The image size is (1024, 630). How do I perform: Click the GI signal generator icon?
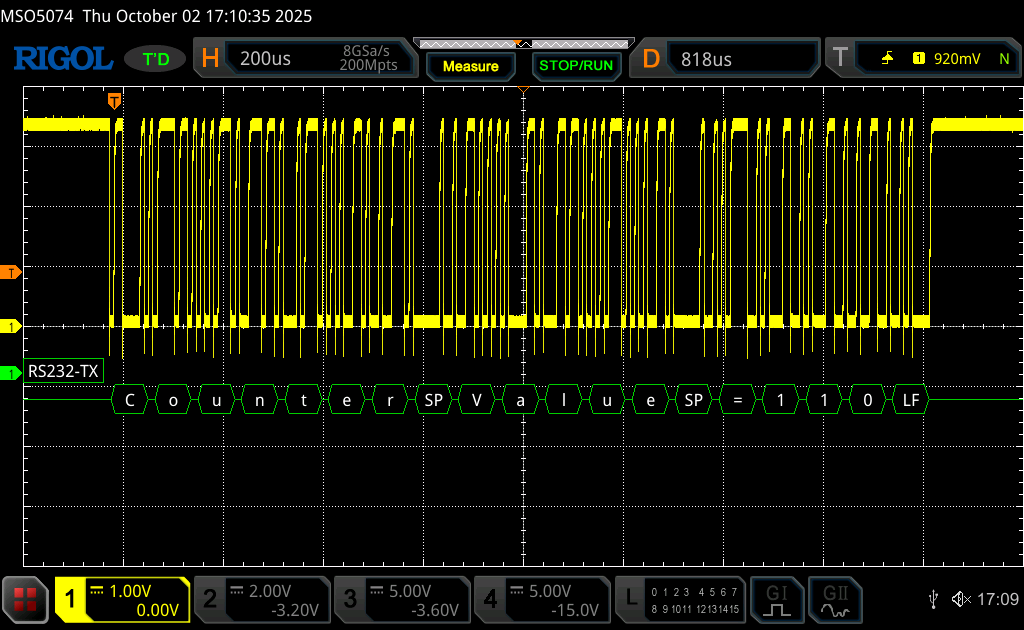point(777,598)
